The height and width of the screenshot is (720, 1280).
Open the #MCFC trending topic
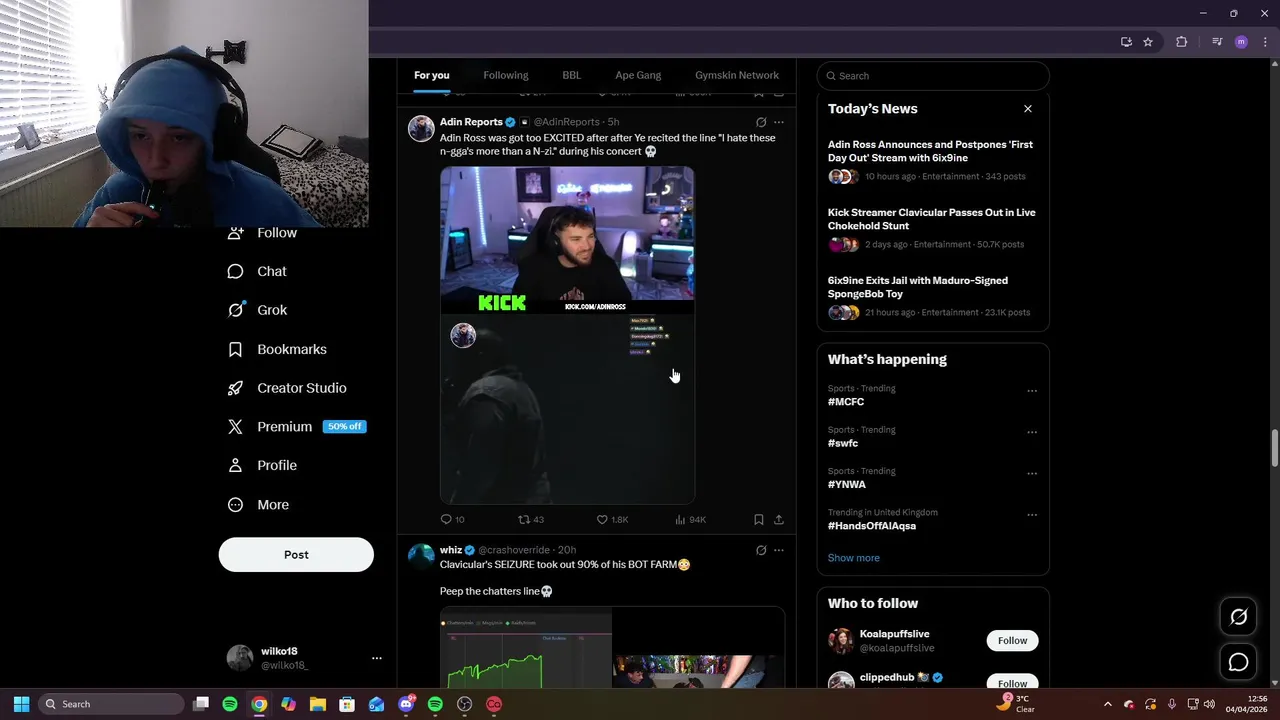coord(846,402)
